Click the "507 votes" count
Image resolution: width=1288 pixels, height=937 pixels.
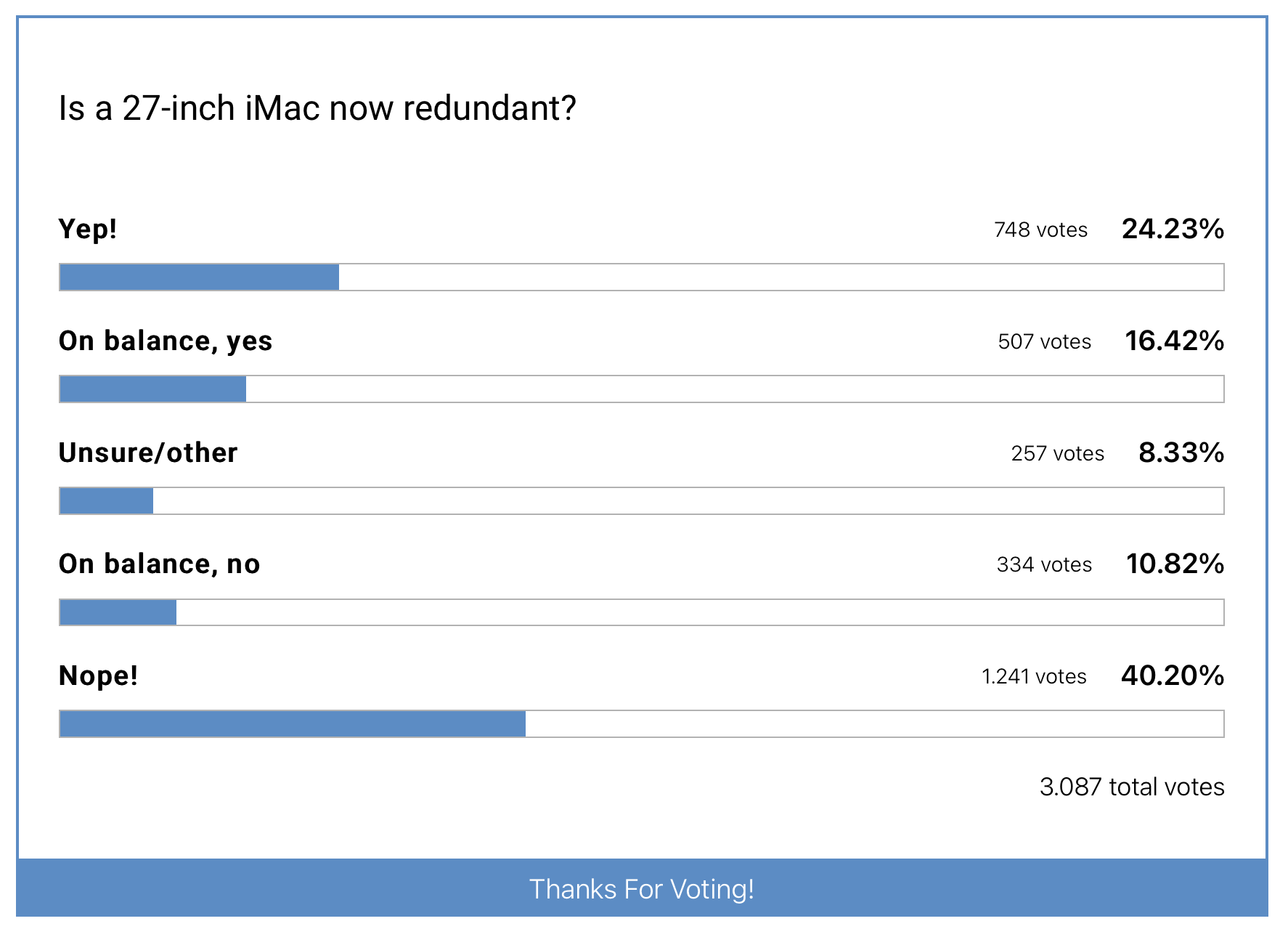point(1044,342)
